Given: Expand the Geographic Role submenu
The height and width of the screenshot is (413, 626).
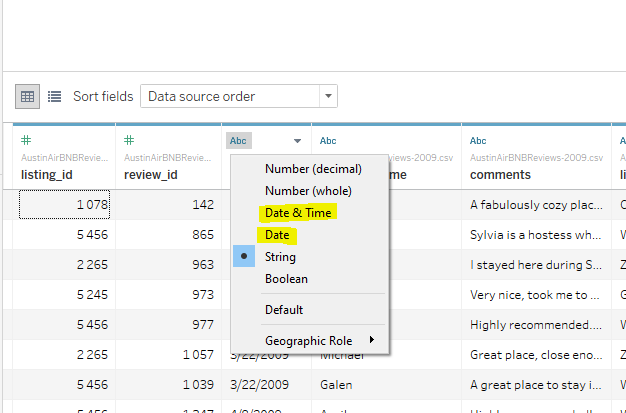Looking at the screenshot, I should tap(320, 340).
